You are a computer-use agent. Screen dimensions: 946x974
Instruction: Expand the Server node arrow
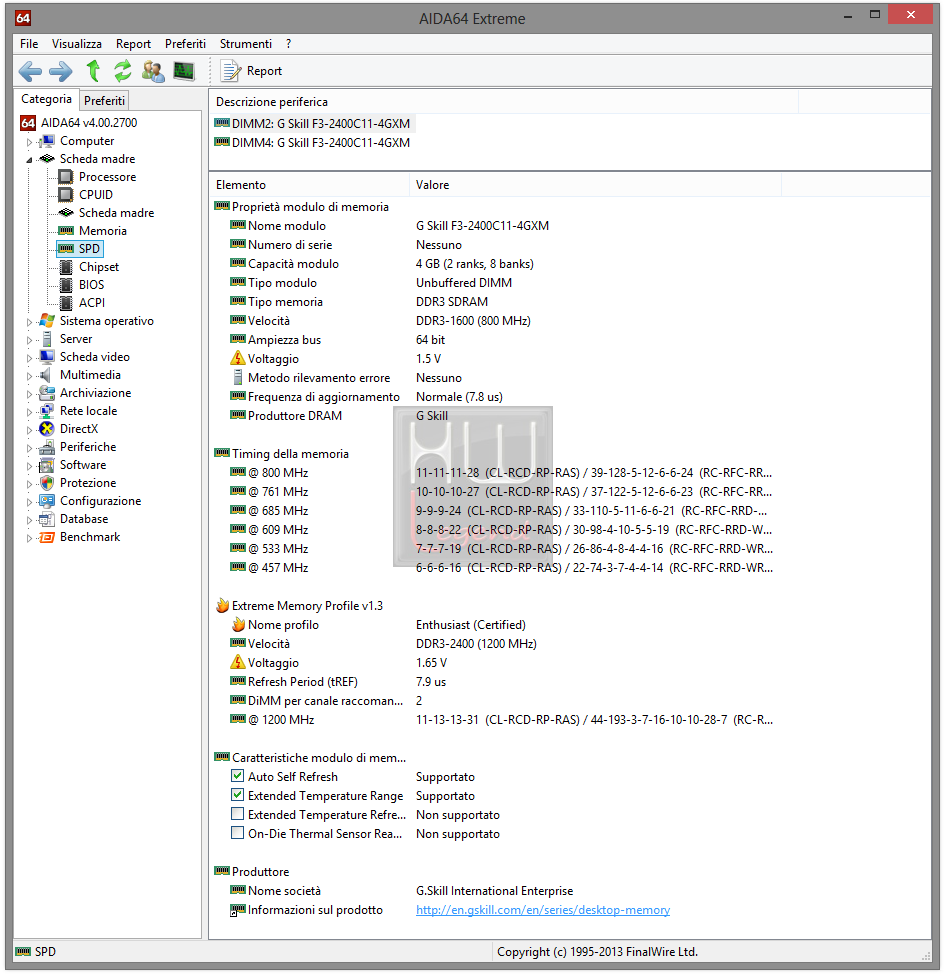click(x=29, y=340)
